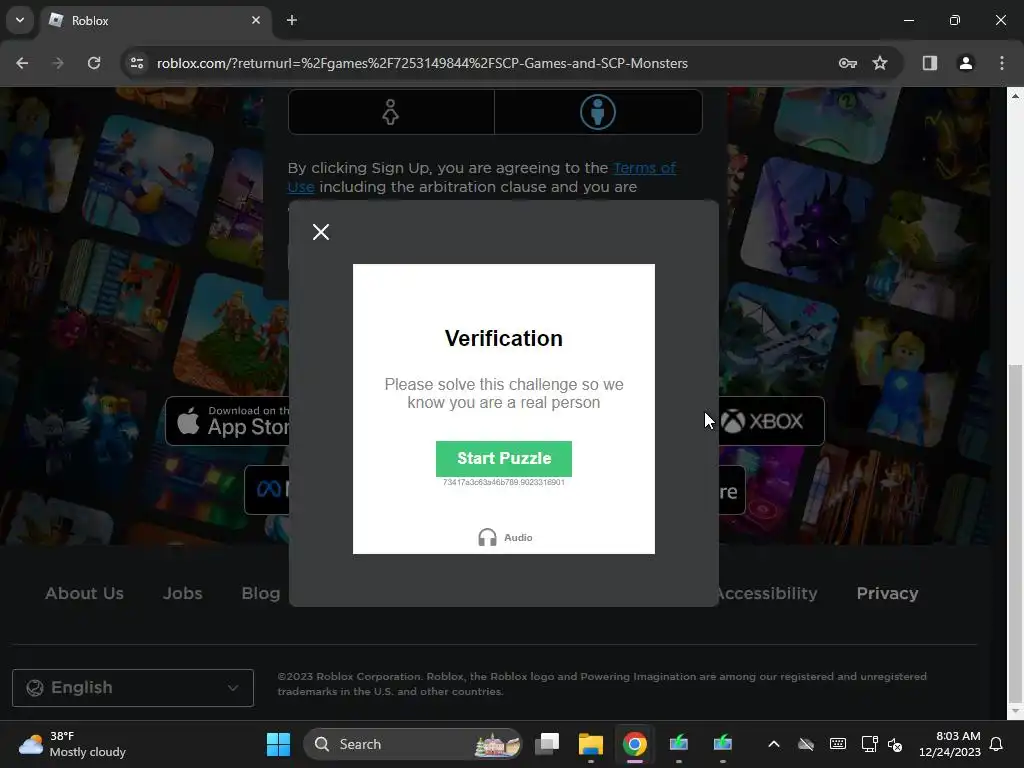This screenshot has width=1024, height=768.
Task: Reload the Roblox page
Action: coord(94,63)
